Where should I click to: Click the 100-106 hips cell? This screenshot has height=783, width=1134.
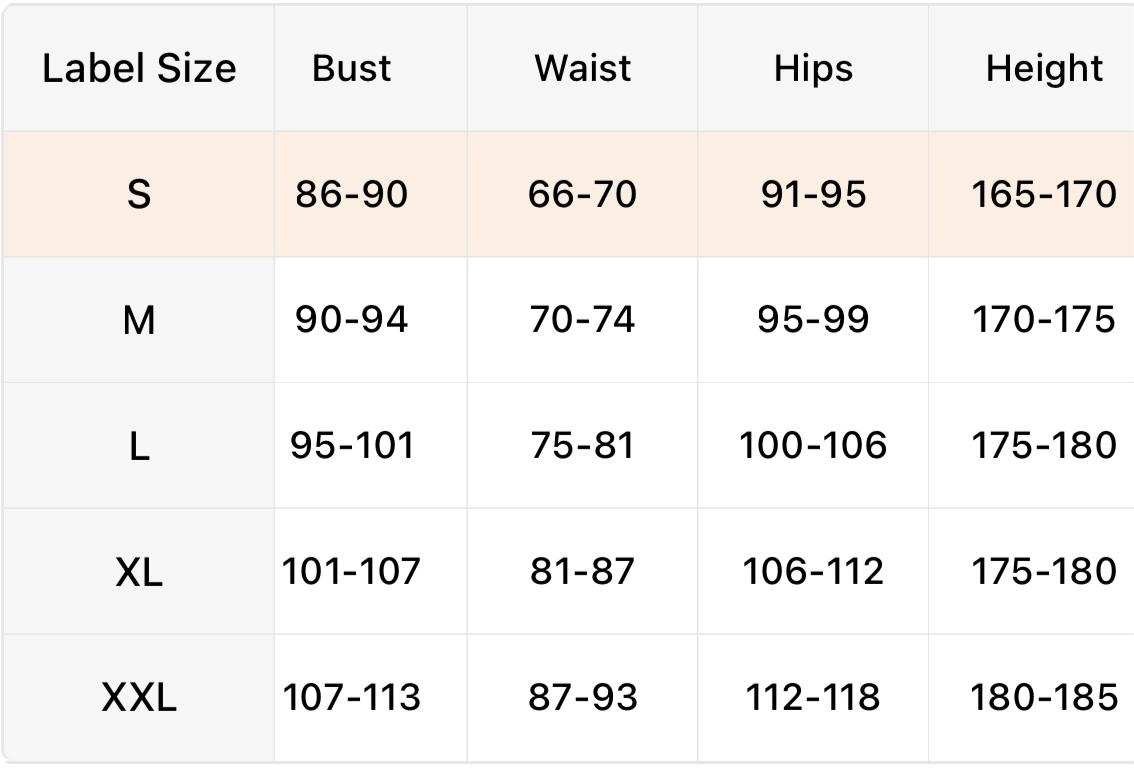click(813, 446)
